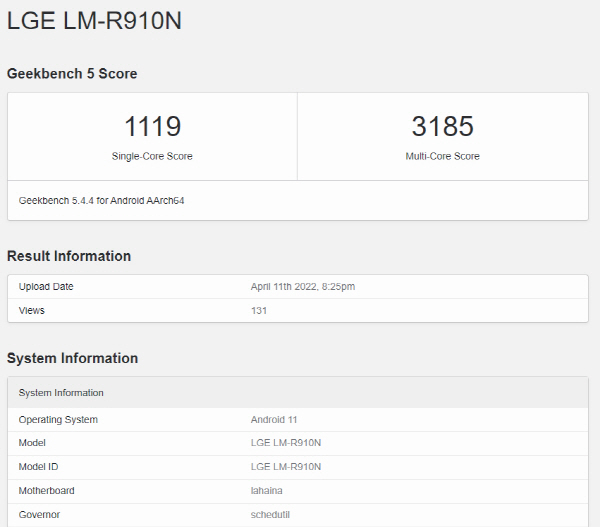Screen dimensions: 600x527
Task: Click the System Information table header row
Action: pos(298,393)
